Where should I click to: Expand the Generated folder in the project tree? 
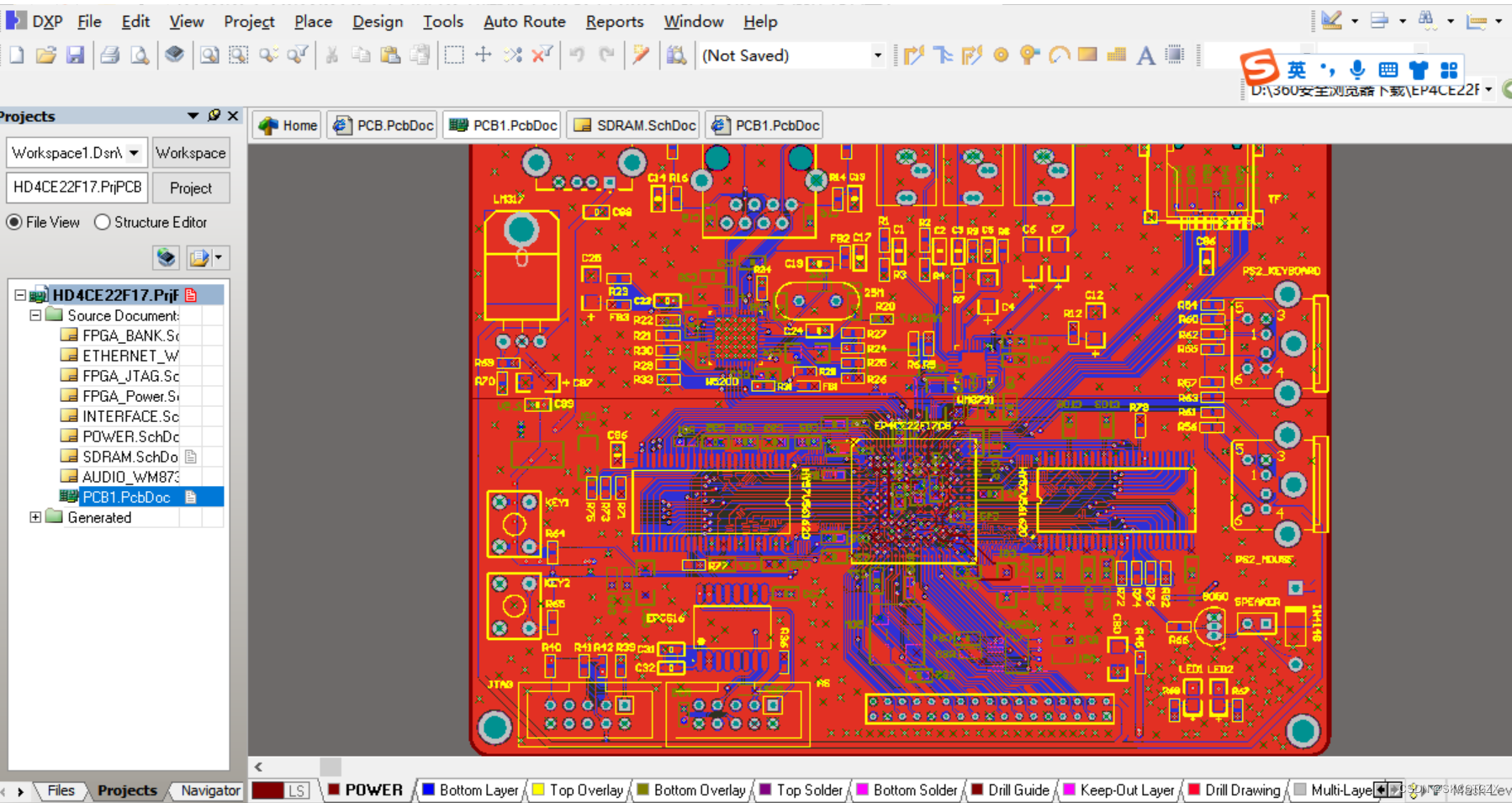(35, 517)
